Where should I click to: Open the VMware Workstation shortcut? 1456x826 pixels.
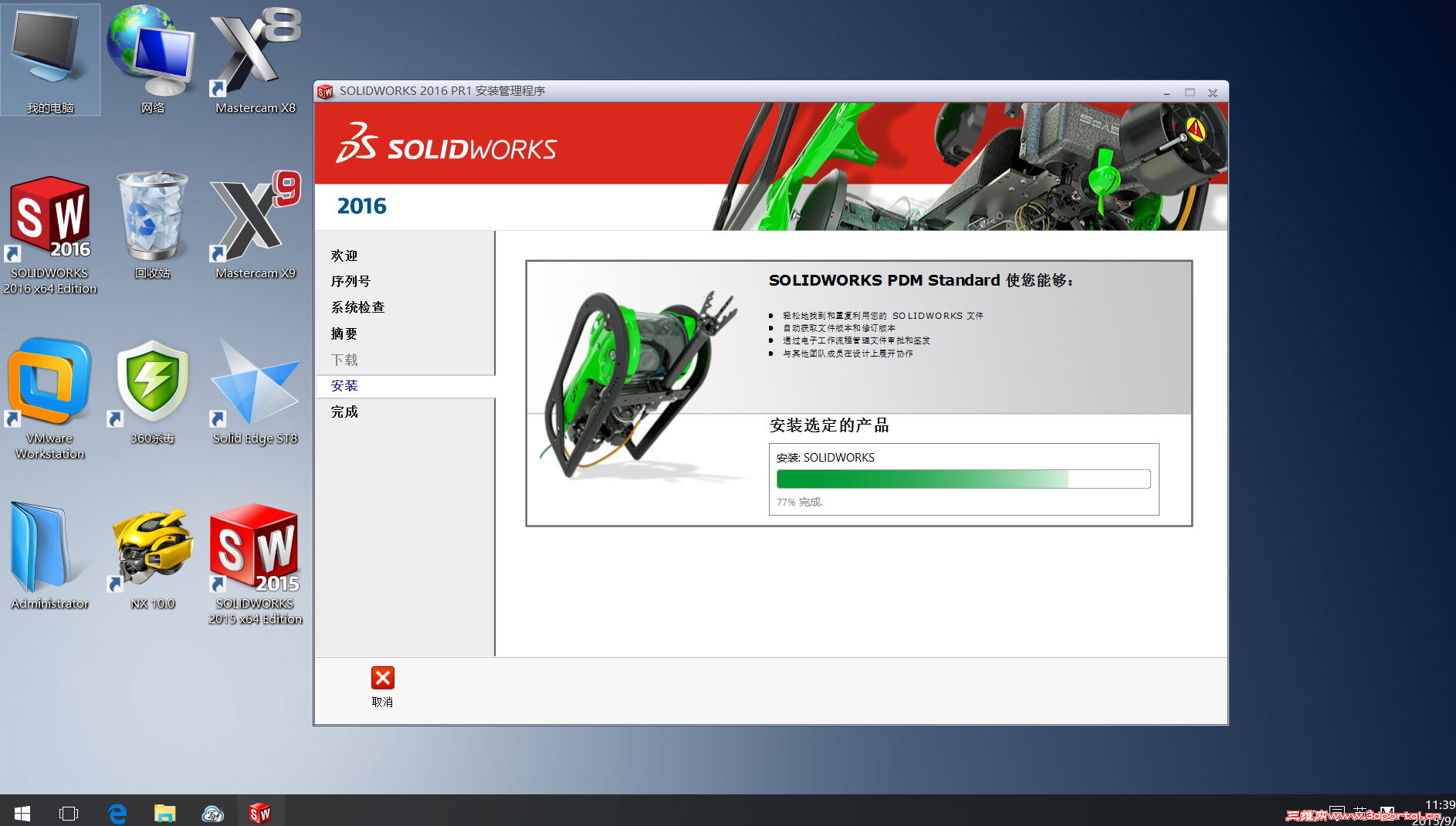click(50, 398)
